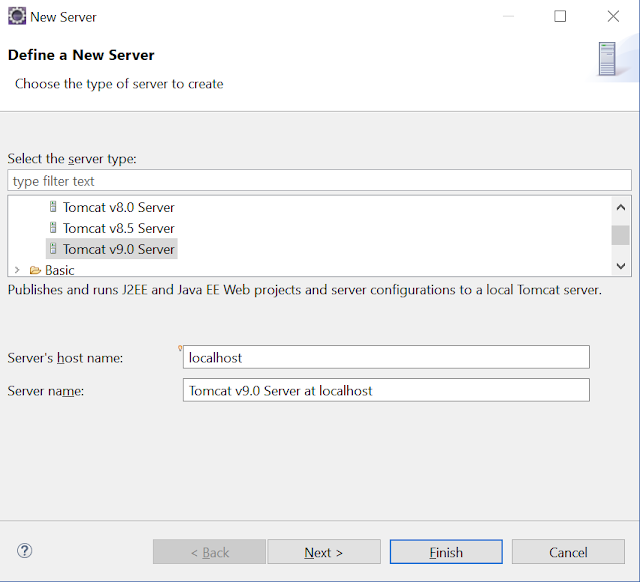This screenshot has width=640, height=582.
Task: Click the server list scroll down arrow
Action: [621, 266]
